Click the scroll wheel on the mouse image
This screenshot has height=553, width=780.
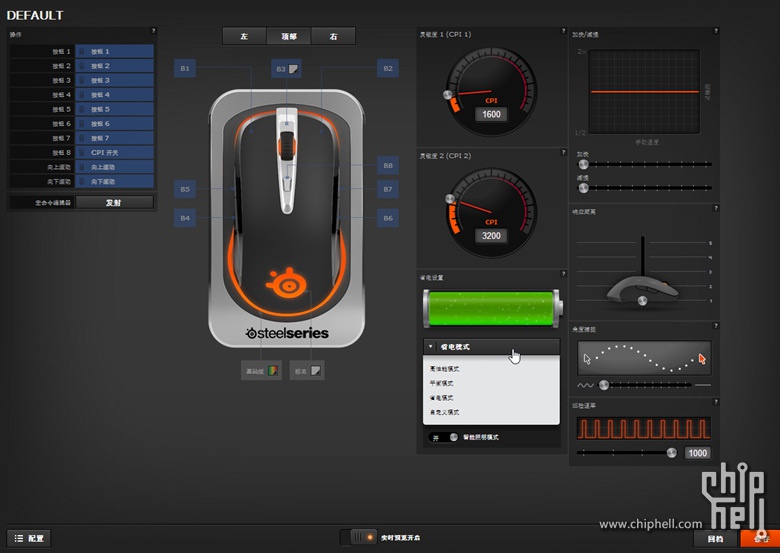tap(287, 145)
